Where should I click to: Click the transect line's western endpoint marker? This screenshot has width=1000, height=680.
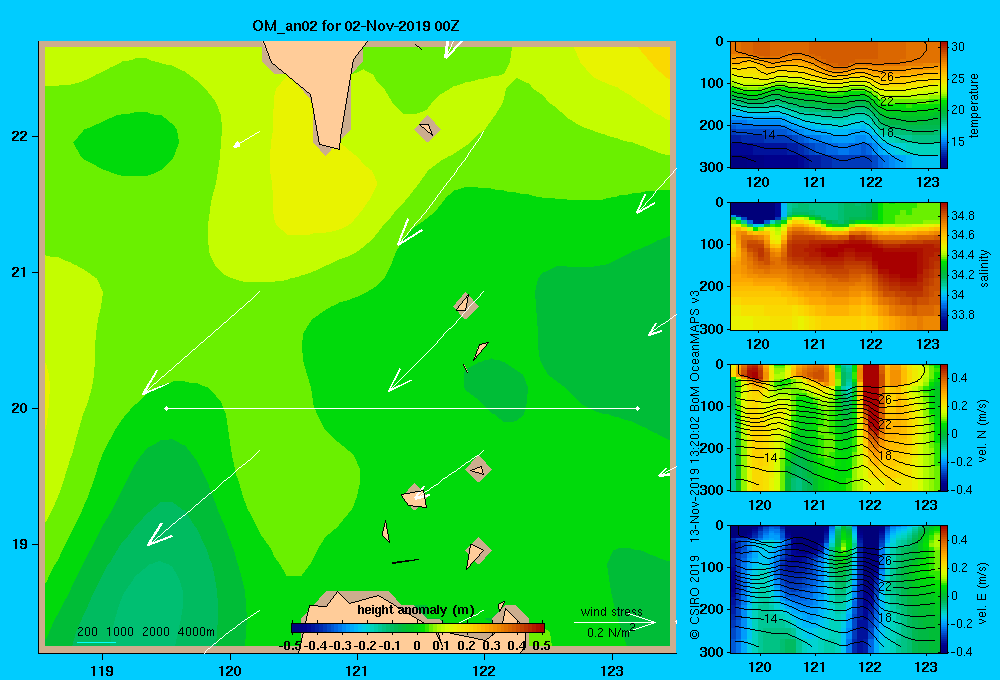point(166,408)
